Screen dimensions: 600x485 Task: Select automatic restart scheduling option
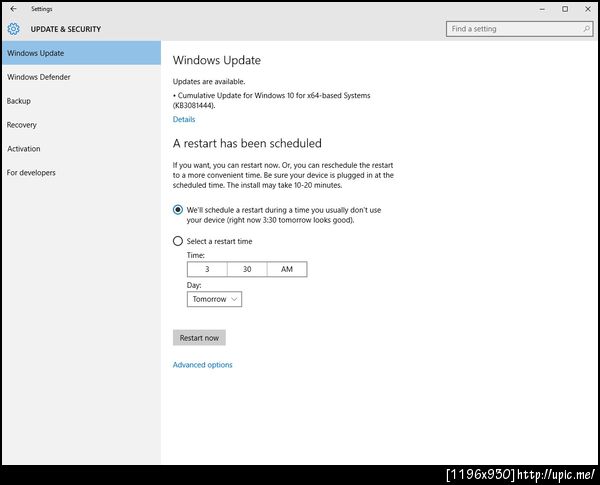[x=178, y=210]
